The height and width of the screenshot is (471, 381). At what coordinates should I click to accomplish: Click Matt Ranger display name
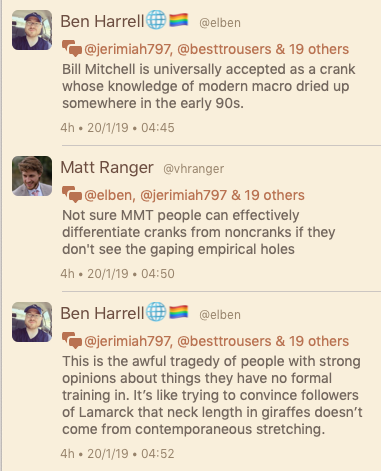coord(107,167)
